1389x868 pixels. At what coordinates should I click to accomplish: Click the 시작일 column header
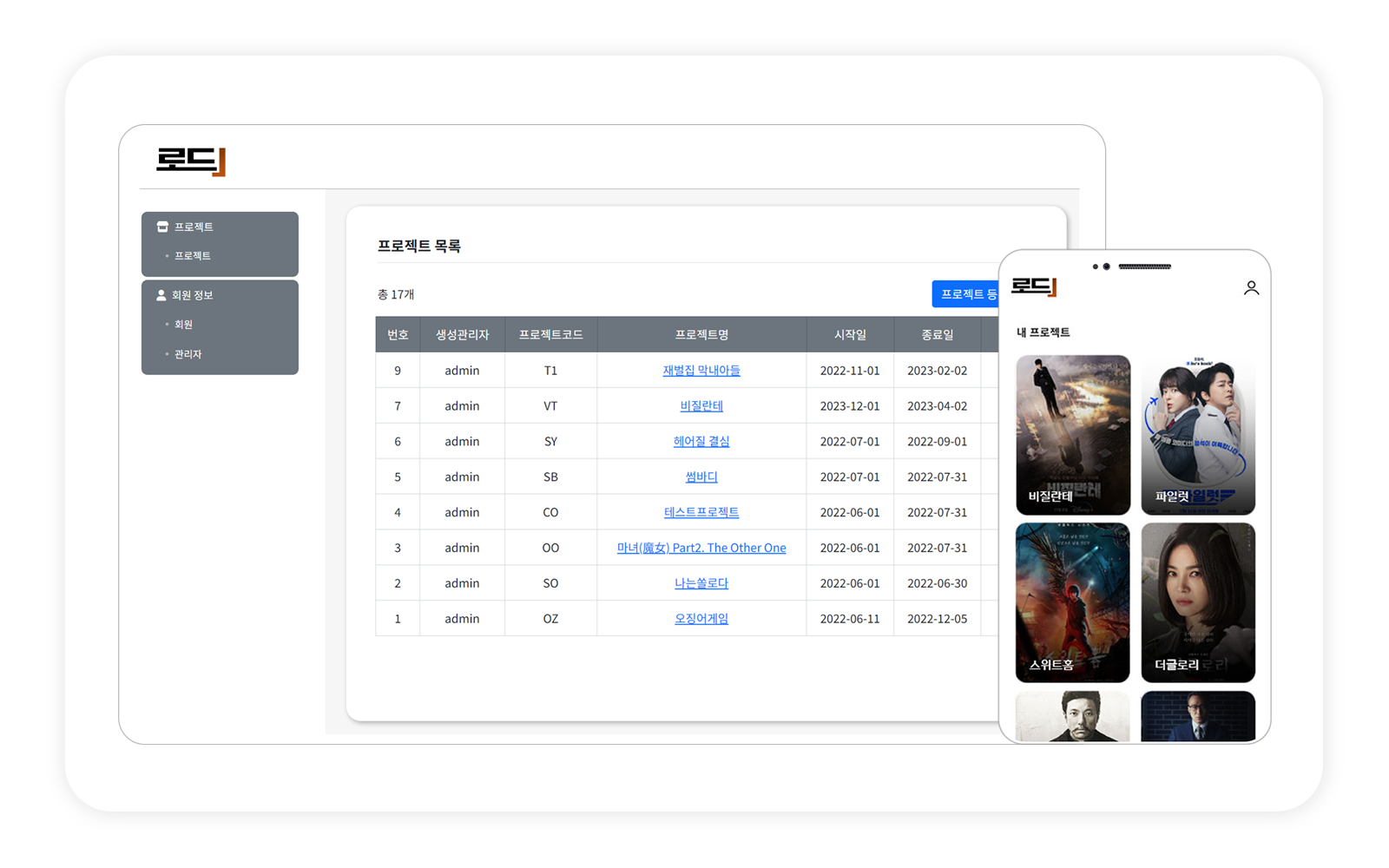pyautogui.click(x=850, y=335)
